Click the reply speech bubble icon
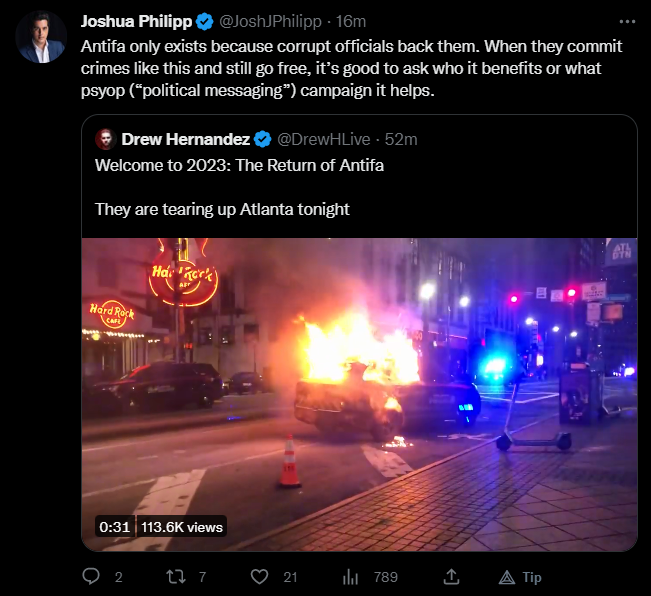Screen dimensions: 651x596 [x=91, y=576]
